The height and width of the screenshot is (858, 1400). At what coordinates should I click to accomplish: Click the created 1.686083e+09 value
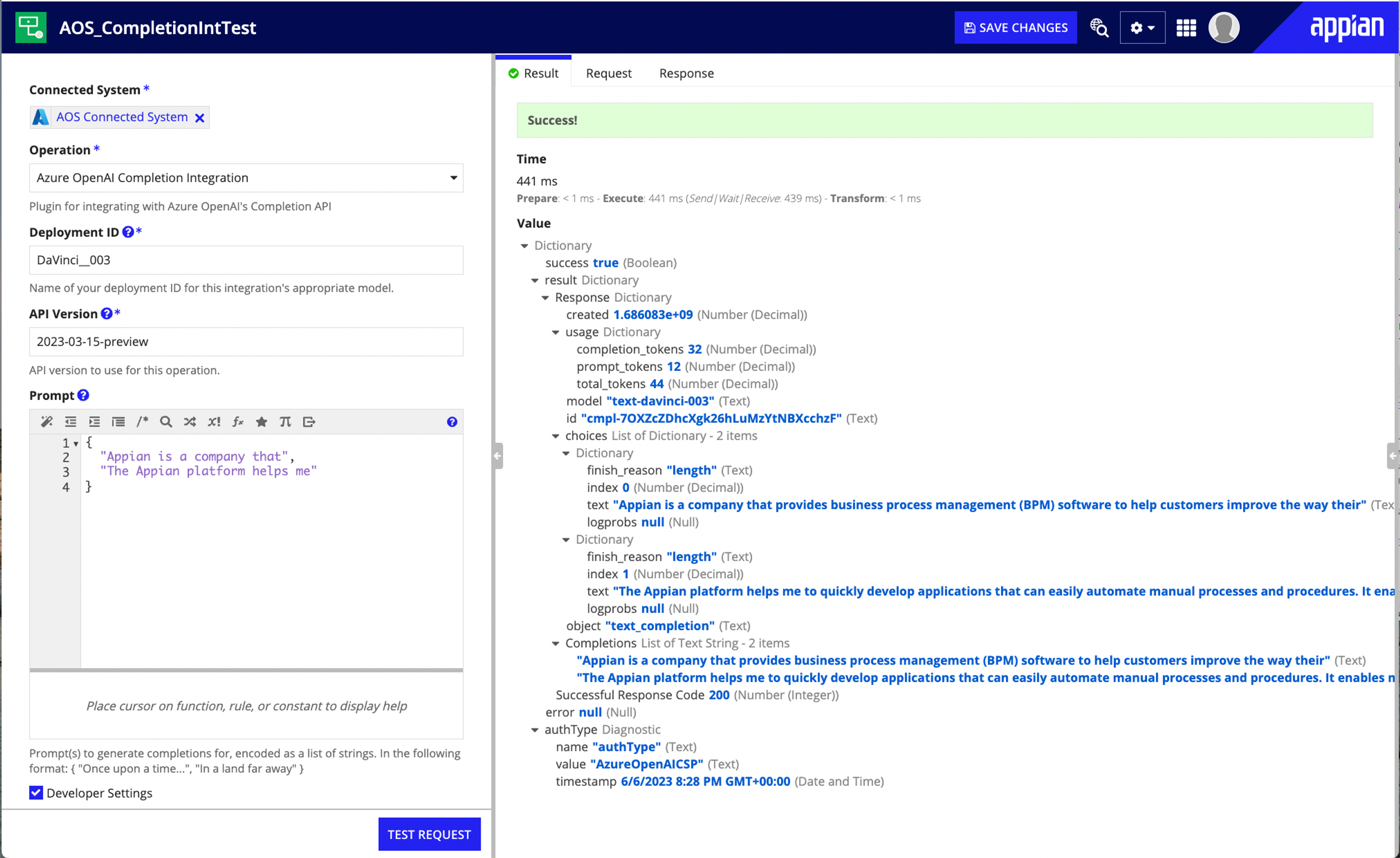tap(653, 315)
